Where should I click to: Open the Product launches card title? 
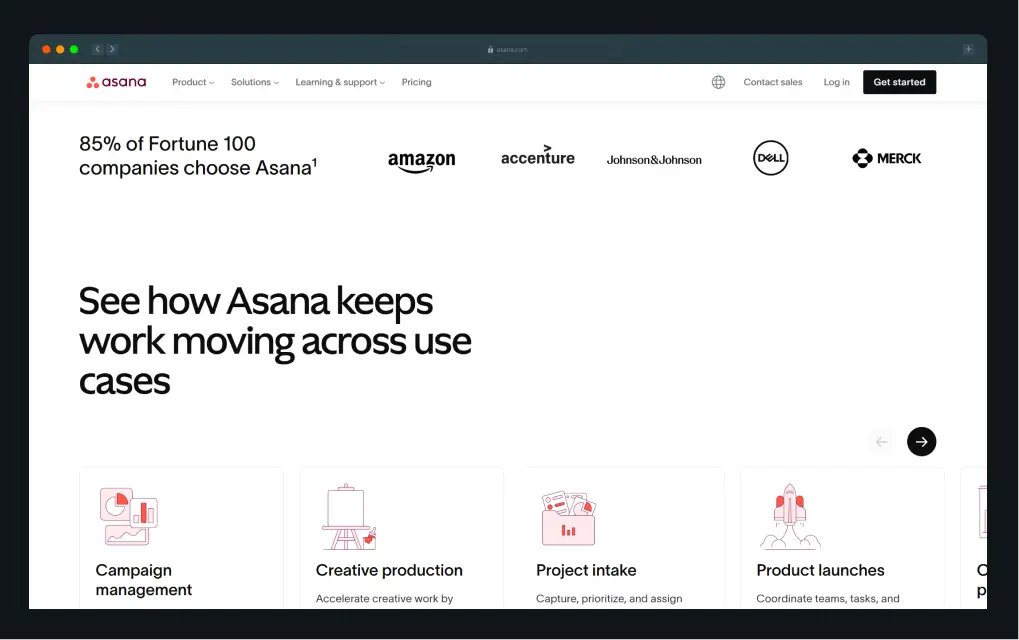click(x=820, y=570)
